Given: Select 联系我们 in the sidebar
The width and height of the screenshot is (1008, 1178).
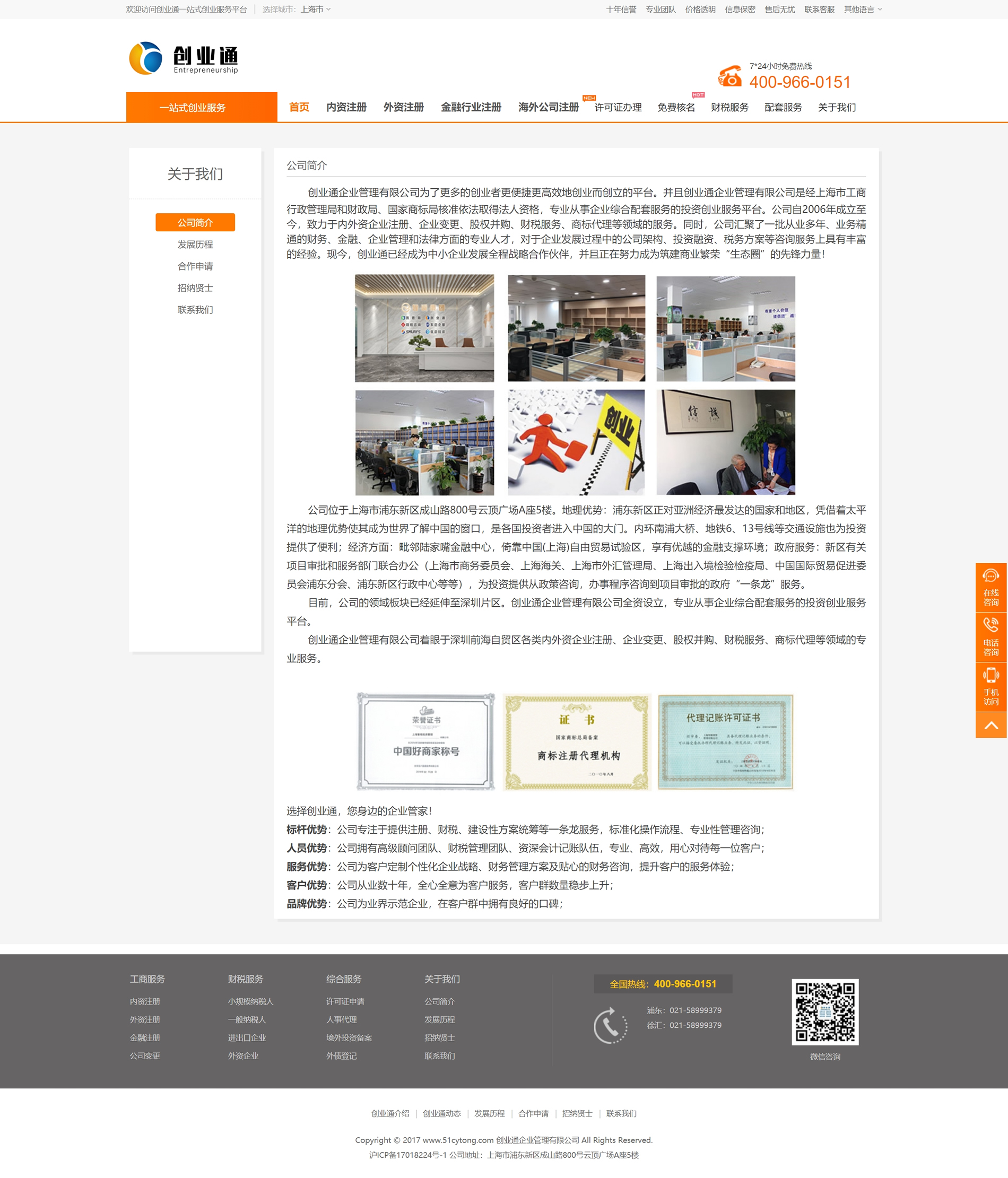Looking at the screenshot, I should point(195,310).
